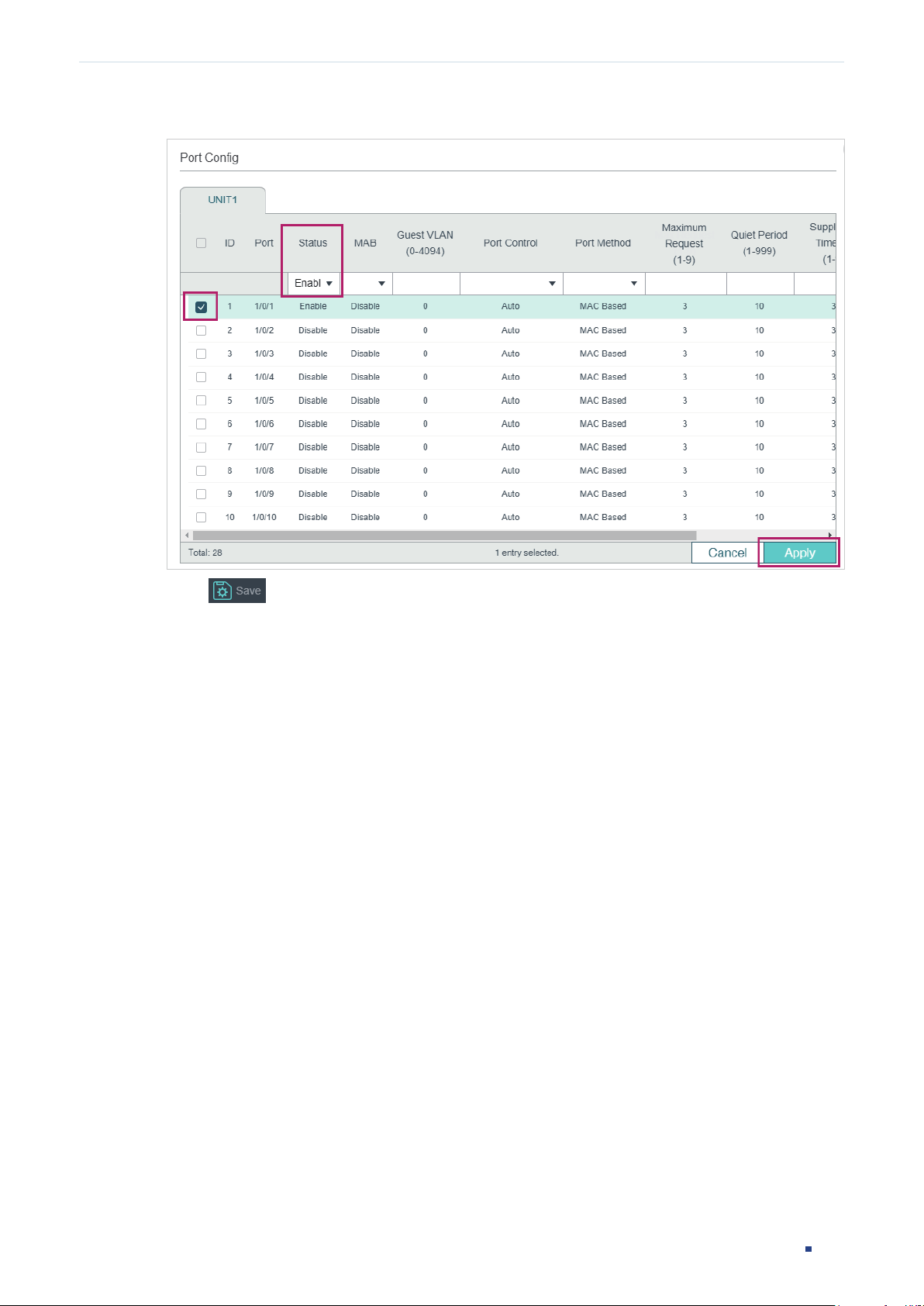Screen dimensions: 924x1306
Task: Click the Status column header
Action: [x=312, y=243]
